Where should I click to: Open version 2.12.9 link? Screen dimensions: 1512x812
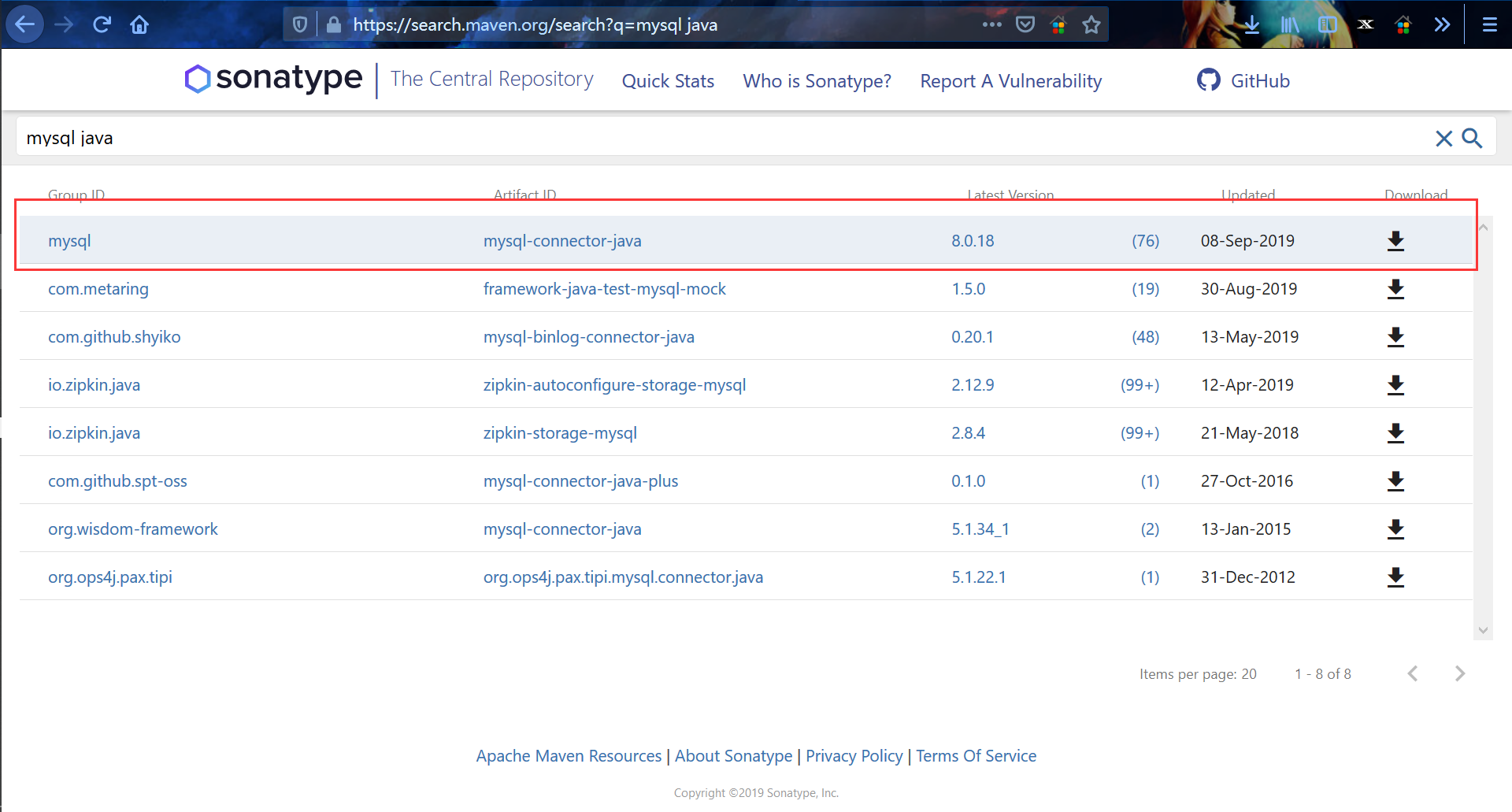(973, 385)
